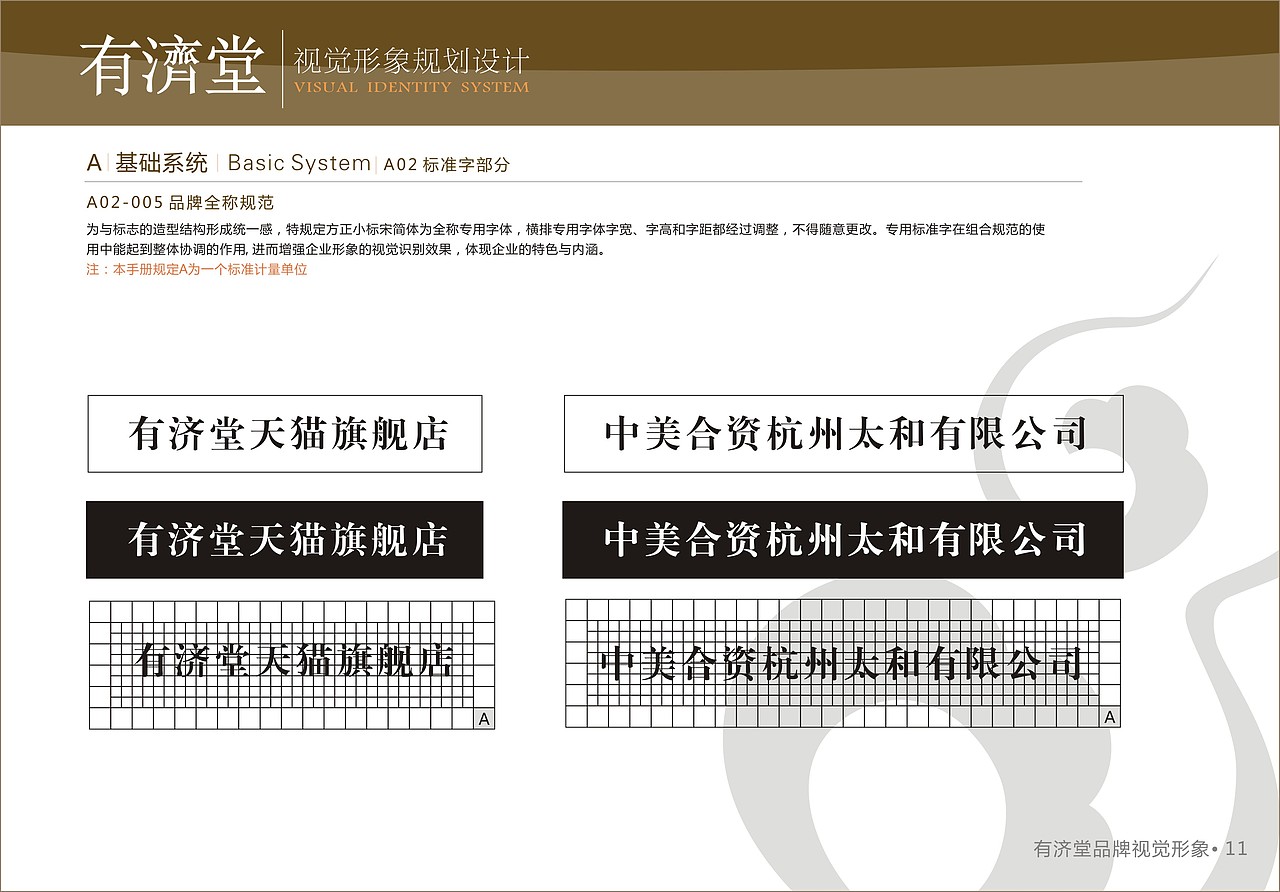This screenshot has height=892, width=1280.
Task: Select the gridded 有济堂天猫旗舰店 wordmark
Action: (x=292, y=664)
